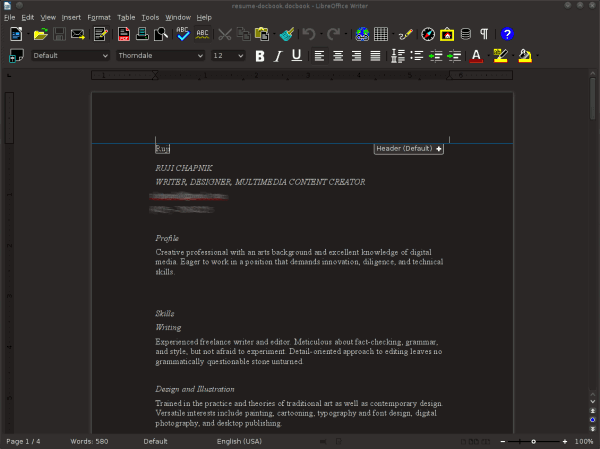Decrease Indent icon

(435, 56)
